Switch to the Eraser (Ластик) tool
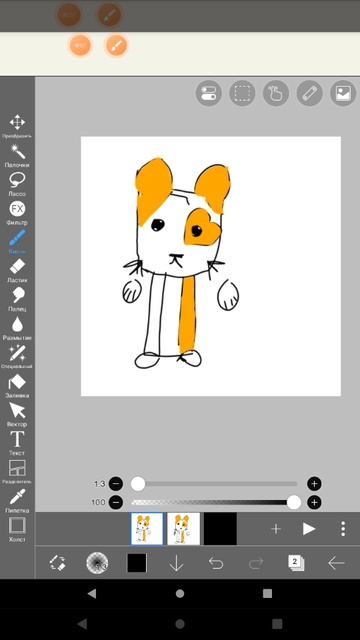Image resolution: width=360 pixels, height=640 pixels. click(17, 271)
